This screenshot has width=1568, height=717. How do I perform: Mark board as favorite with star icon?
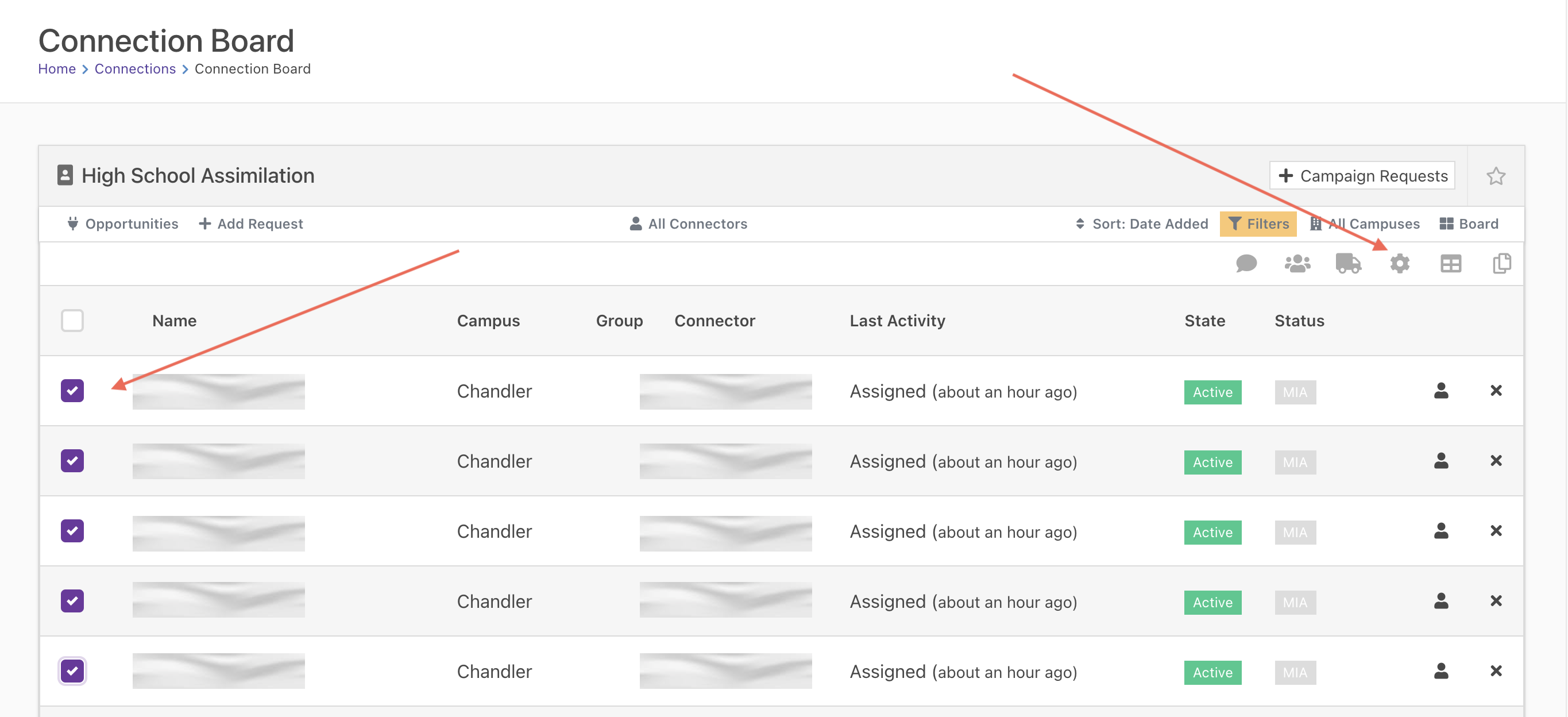(1496, 176)
